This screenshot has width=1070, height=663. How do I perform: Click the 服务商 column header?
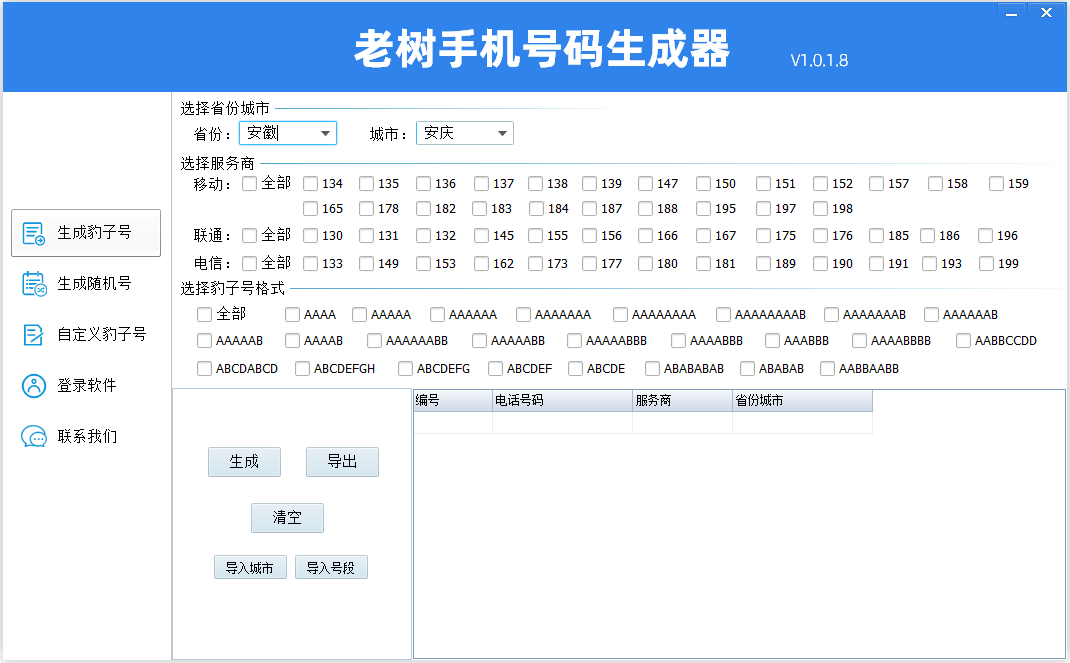coord(682,400)
